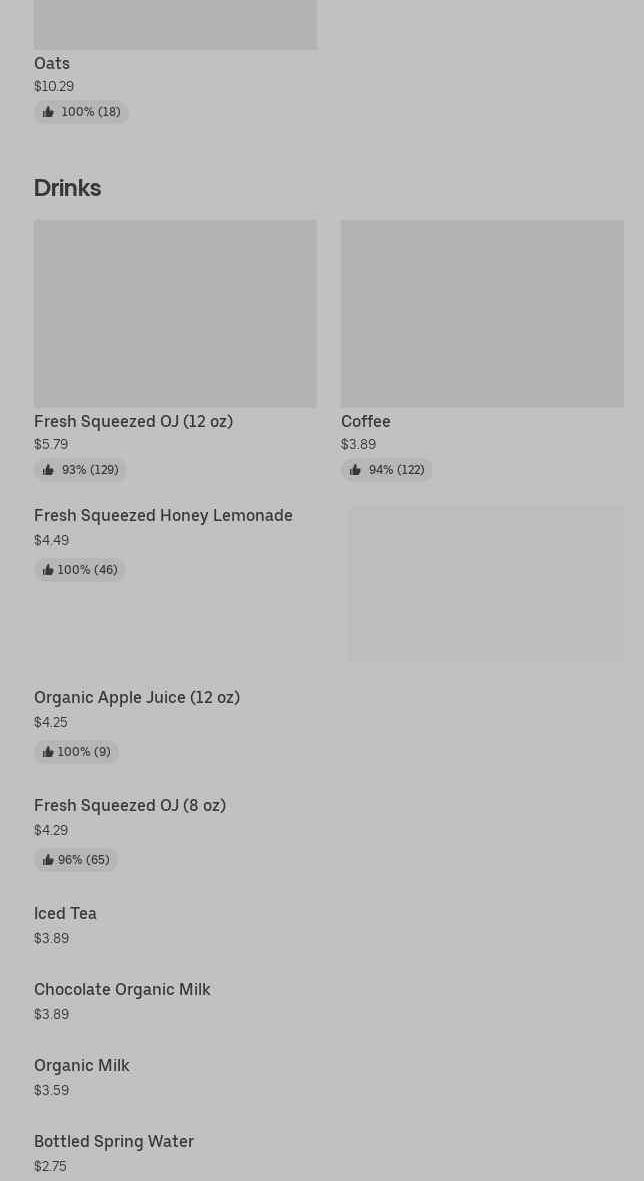Click thumbs-up icon for Organic Apple Juice
The image size is (644, 1181).
coord(48,752)
